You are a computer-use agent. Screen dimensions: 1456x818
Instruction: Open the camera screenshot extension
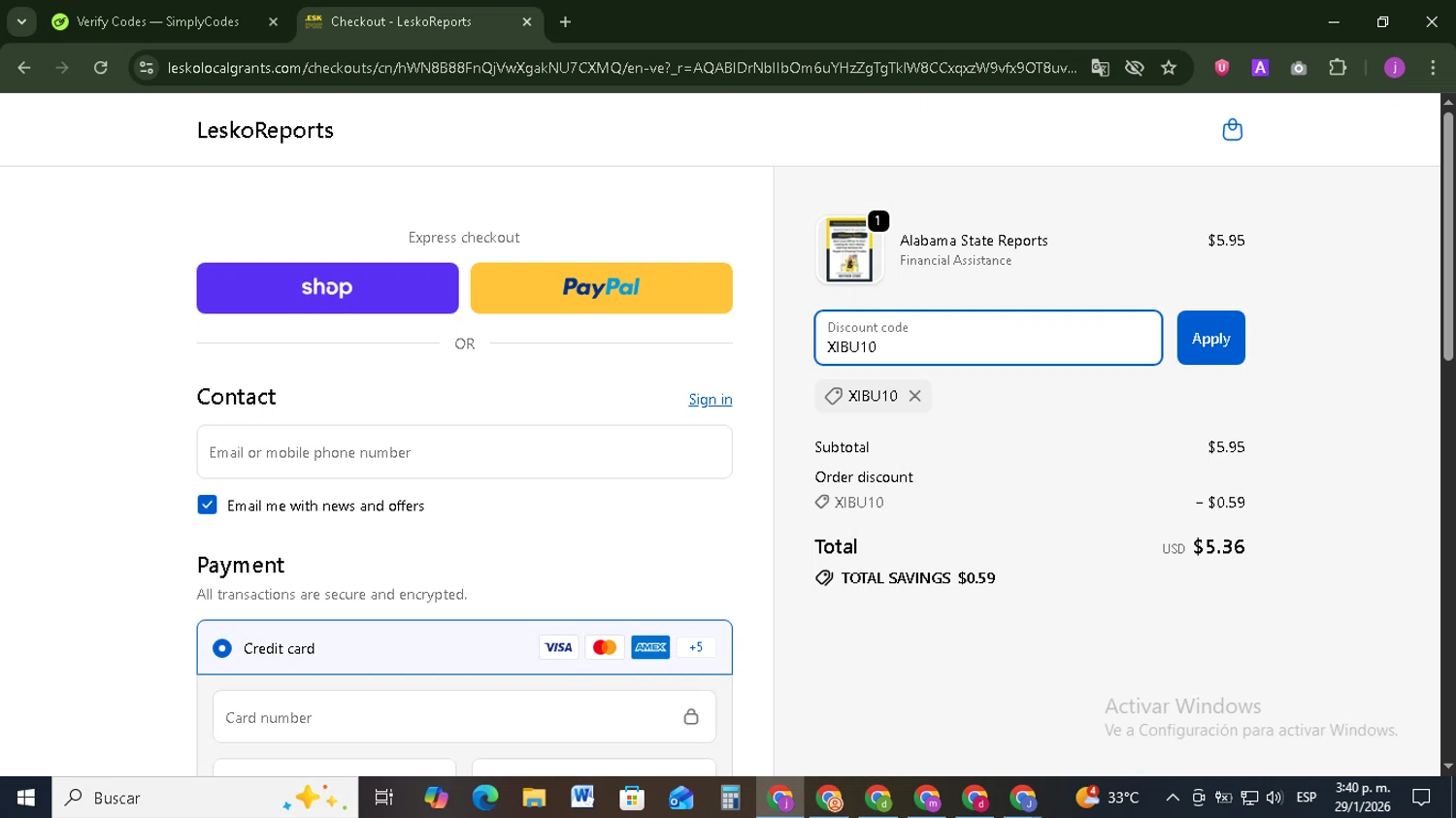(1299, 68)
